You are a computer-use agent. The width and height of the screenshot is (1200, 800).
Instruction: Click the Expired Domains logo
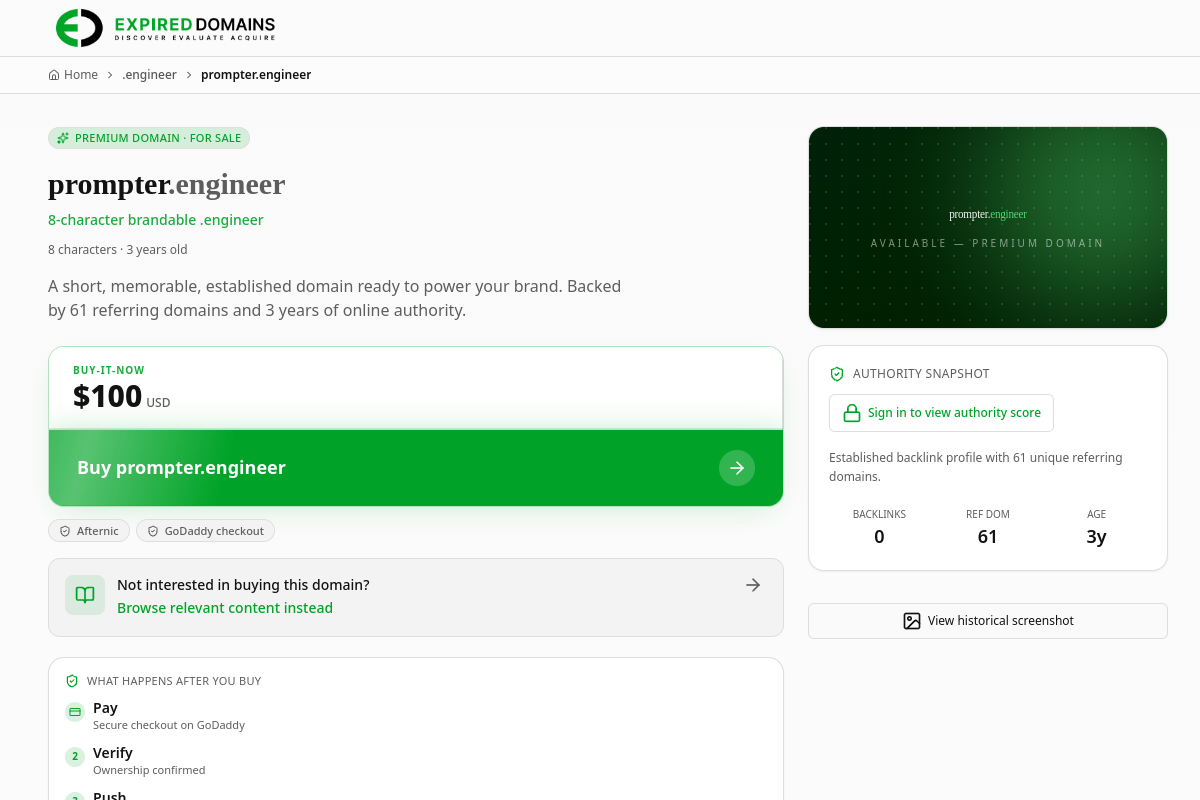click(165, 28)
